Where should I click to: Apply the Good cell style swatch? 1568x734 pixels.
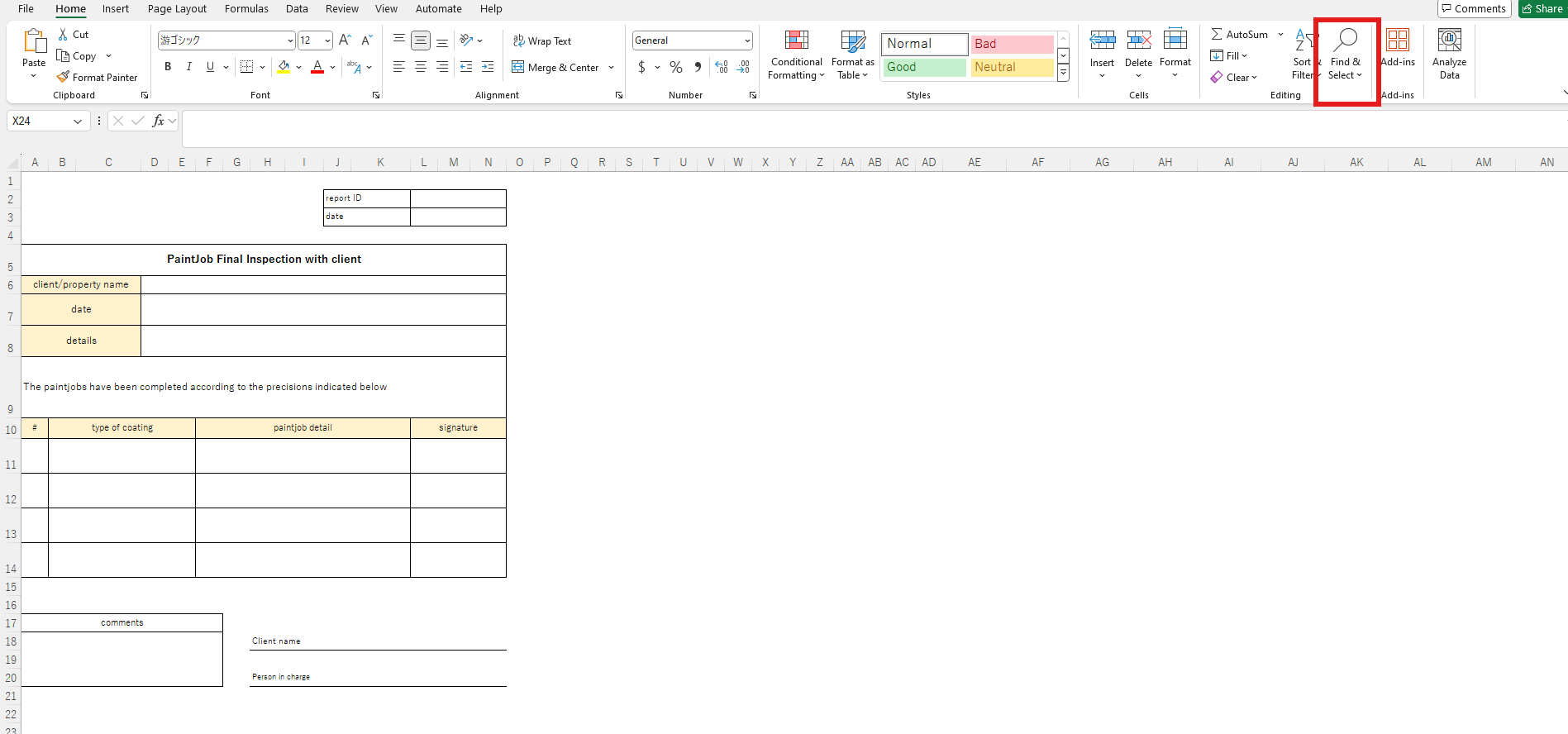pos(924,67)
